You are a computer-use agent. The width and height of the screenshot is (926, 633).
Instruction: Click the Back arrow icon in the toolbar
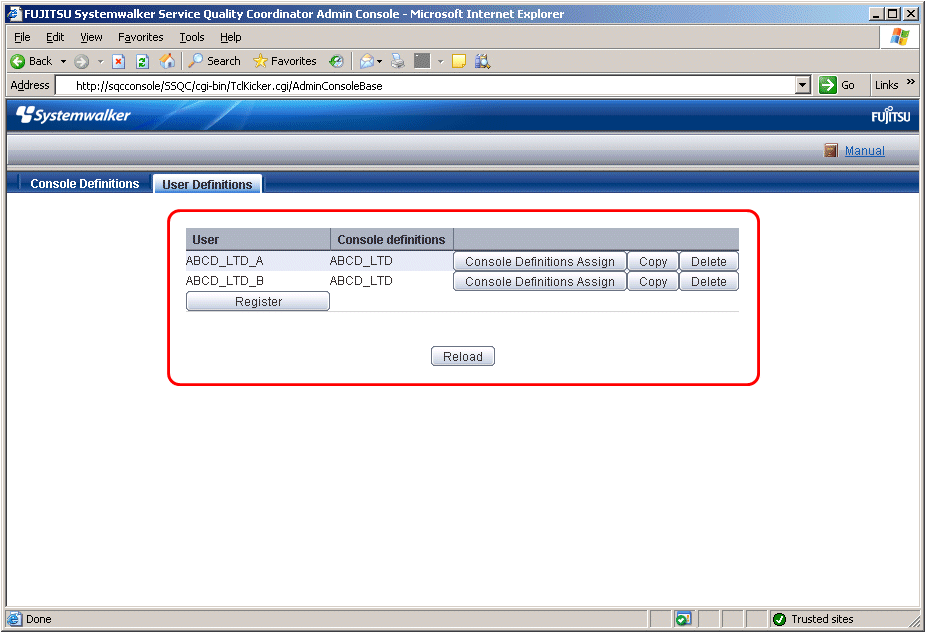18,61
